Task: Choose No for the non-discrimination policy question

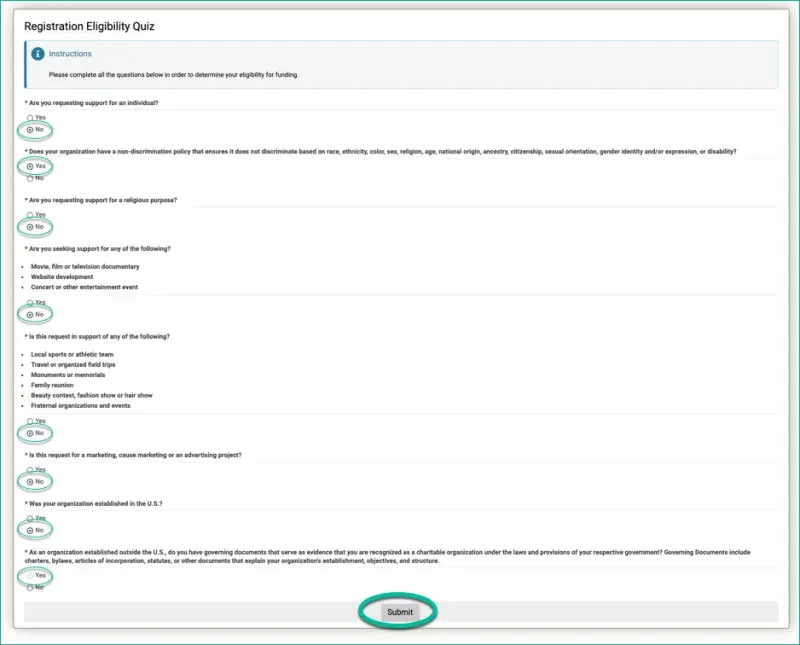Action: click(30, 178)
